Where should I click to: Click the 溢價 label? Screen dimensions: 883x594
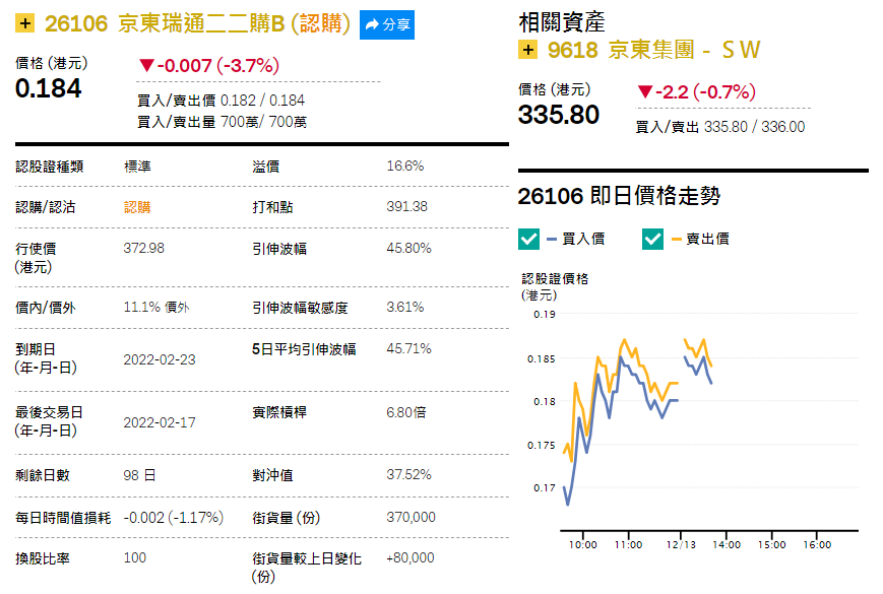tap(266, 167)
